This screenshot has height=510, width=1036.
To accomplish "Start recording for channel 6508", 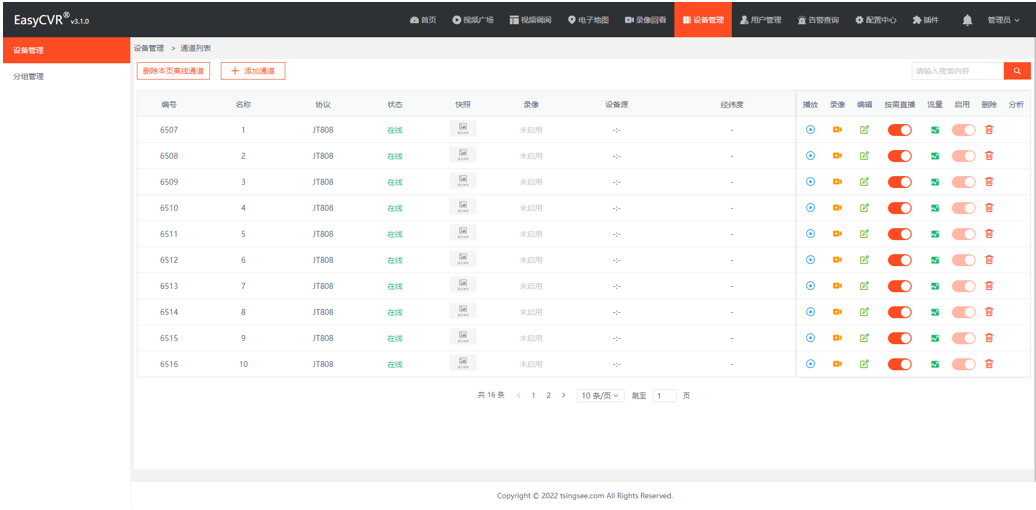I will click(837, 156).
